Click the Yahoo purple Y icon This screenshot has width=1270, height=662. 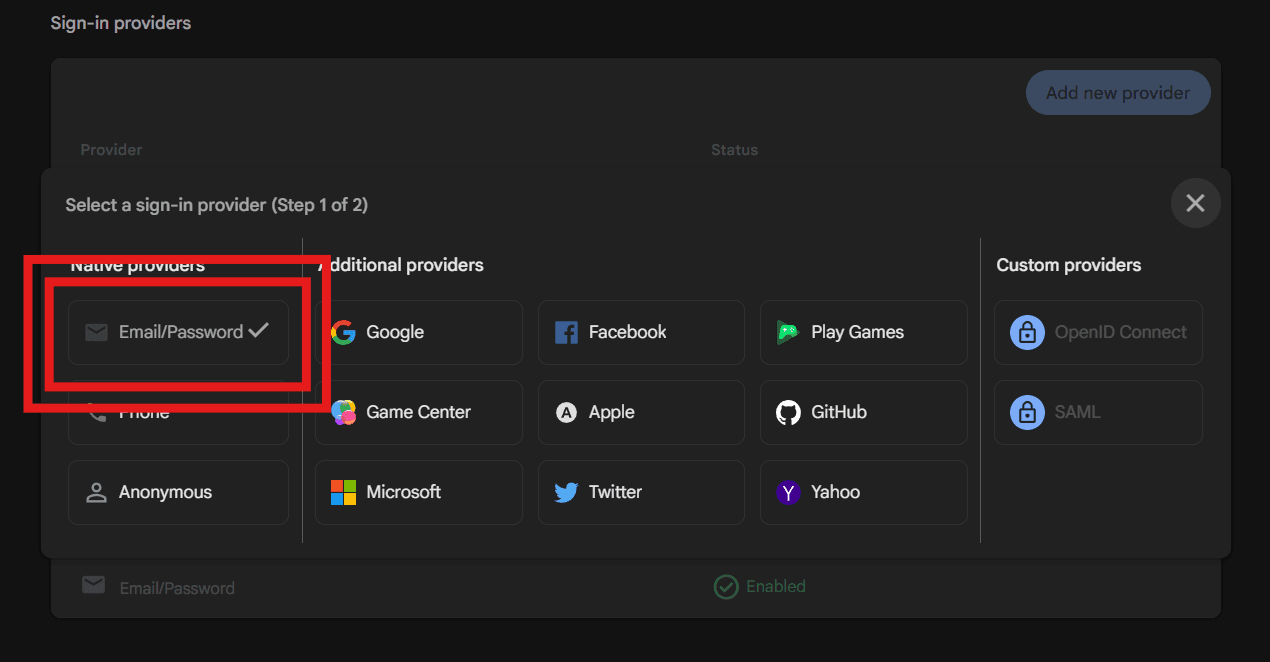[x=788, y=492]
